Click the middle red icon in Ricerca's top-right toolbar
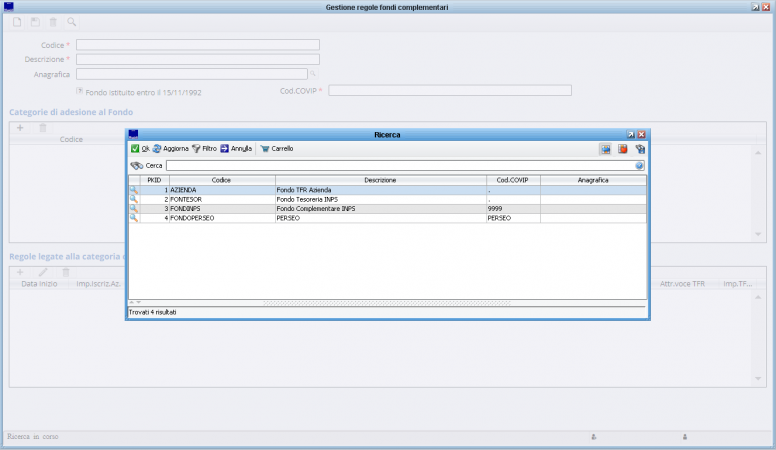 tap(622, 149)
